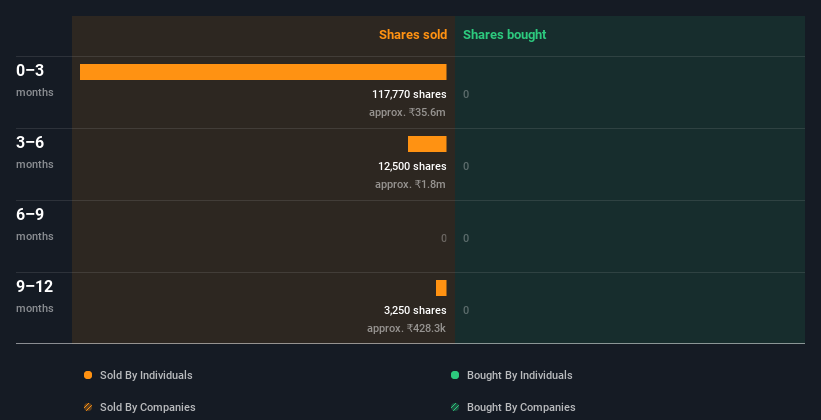Click the 6–9 months row label
This screenshot has height=420, width=821.
[x=35, y=224]
